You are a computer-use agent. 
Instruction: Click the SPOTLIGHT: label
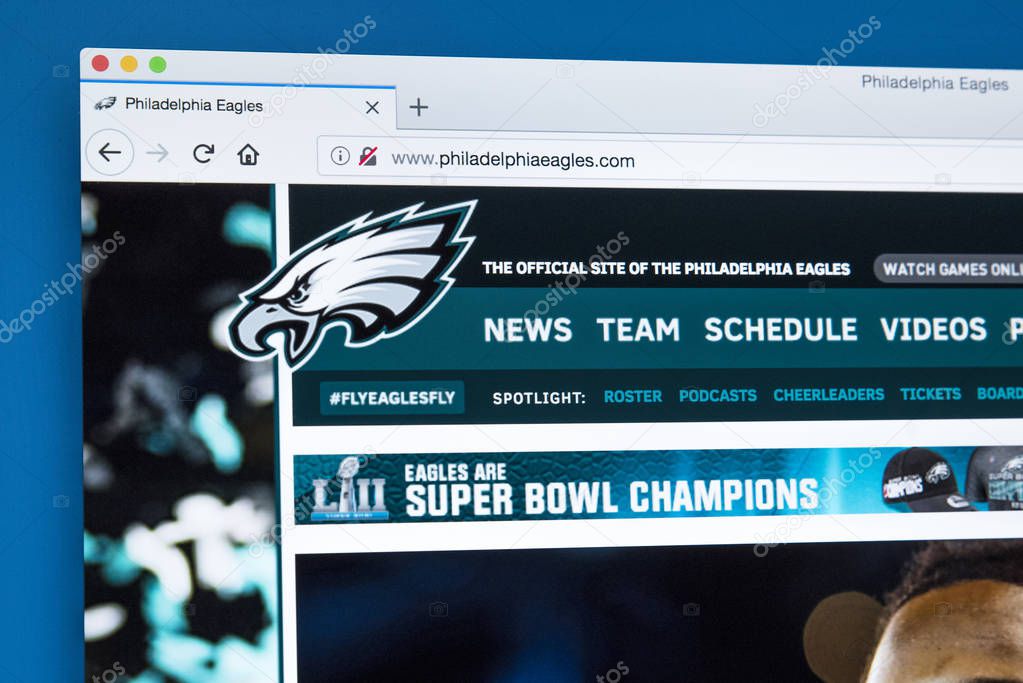[539, 398]
